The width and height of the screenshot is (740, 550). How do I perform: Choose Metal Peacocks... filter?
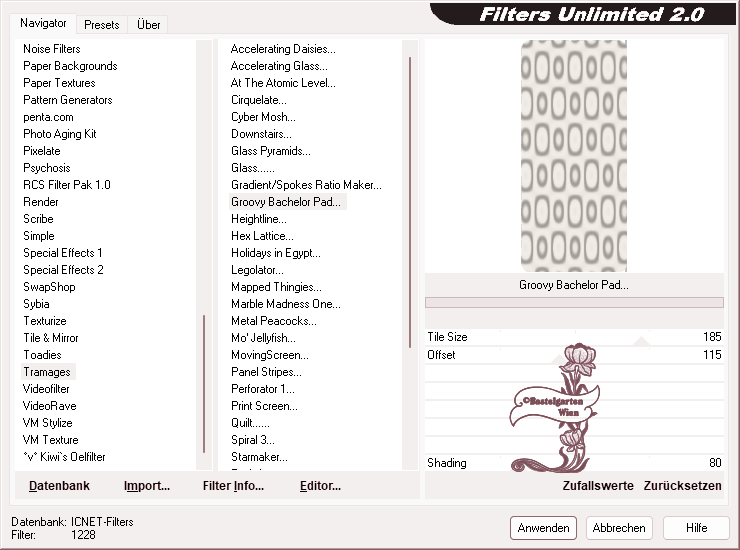tap(274, 321)
